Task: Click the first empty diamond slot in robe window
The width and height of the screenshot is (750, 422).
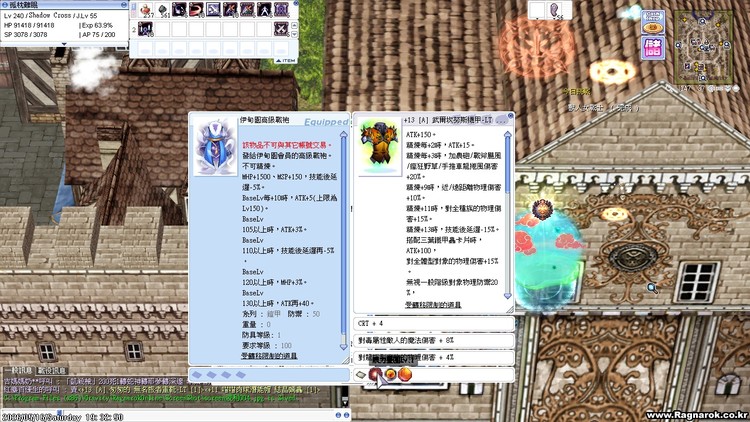Action: pos(197,375)
